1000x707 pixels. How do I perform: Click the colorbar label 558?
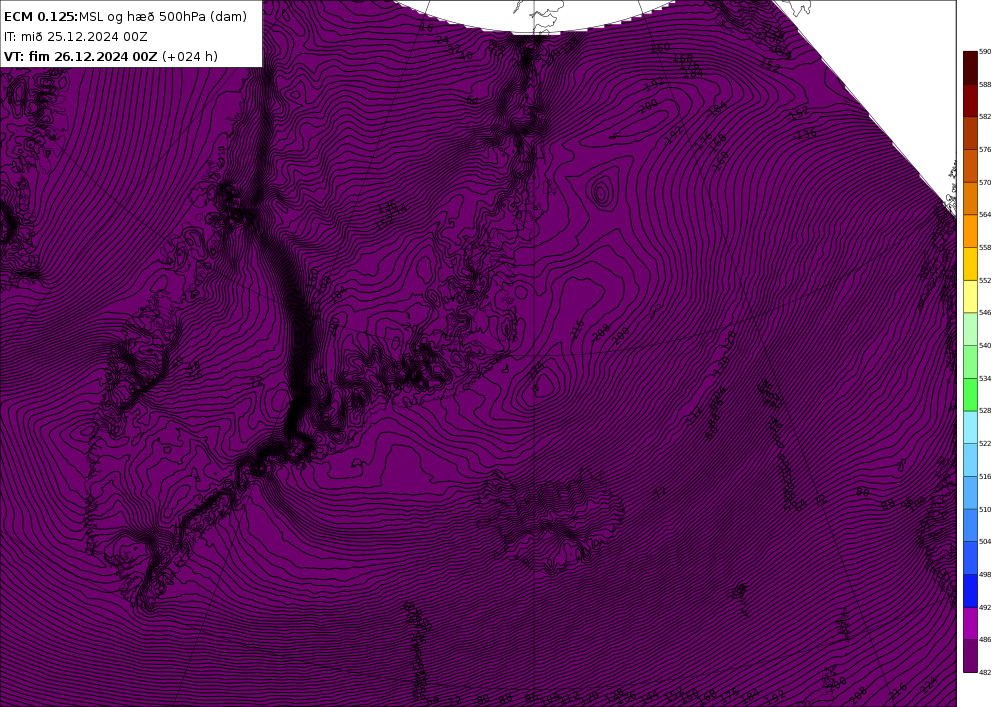[985, 247]
